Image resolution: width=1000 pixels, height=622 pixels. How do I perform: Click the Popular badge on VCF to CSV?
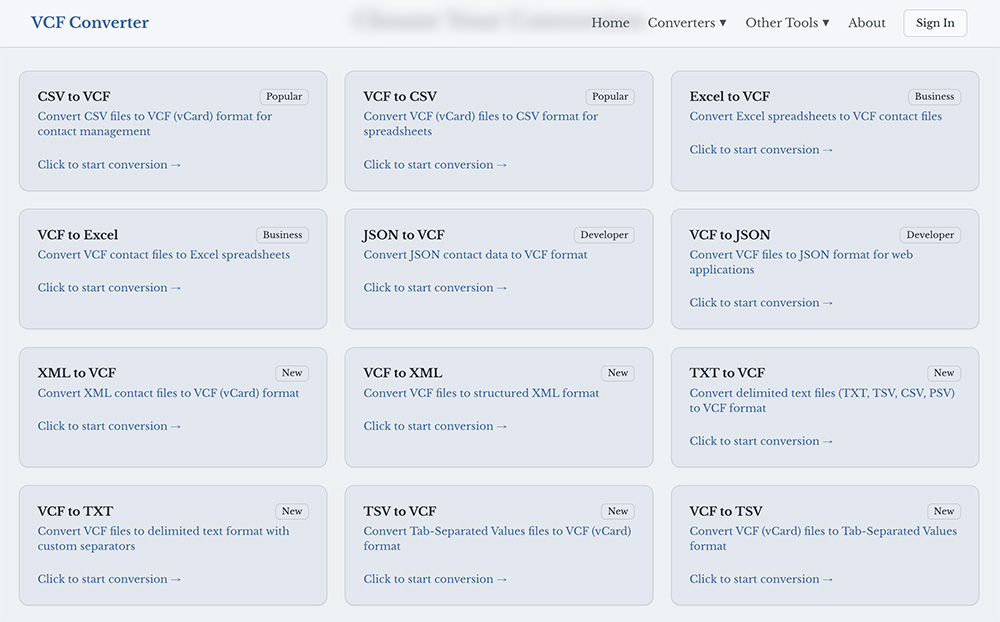[610, 96]
